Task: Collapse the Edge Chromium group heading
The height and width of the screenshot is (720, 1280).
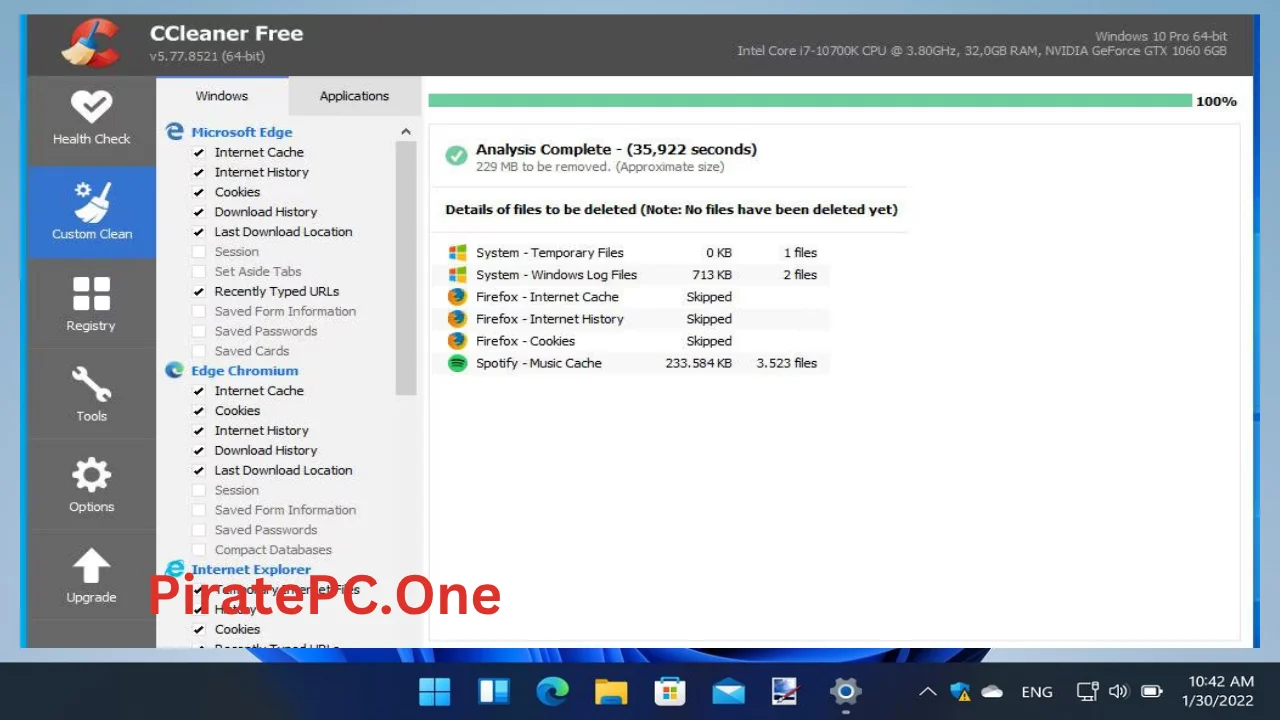Action: tap(245, 370)
